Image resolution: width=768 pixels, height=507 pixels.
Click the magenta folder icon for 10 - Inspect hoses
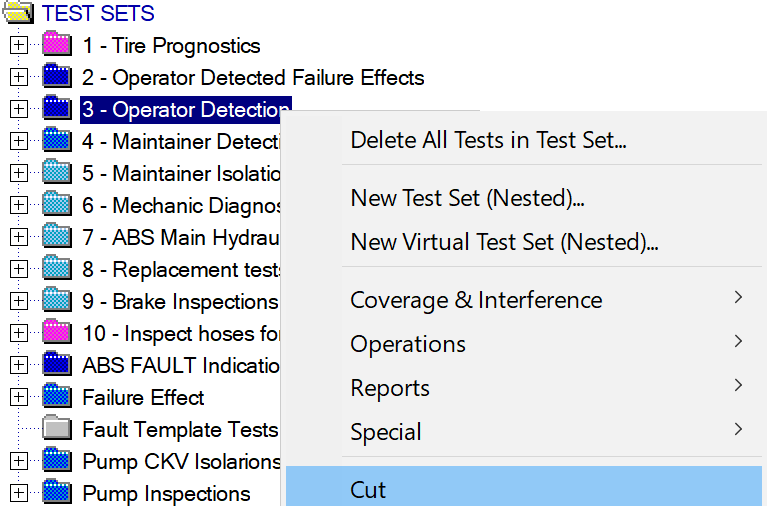pyautogui.click(x=57, y=332)
